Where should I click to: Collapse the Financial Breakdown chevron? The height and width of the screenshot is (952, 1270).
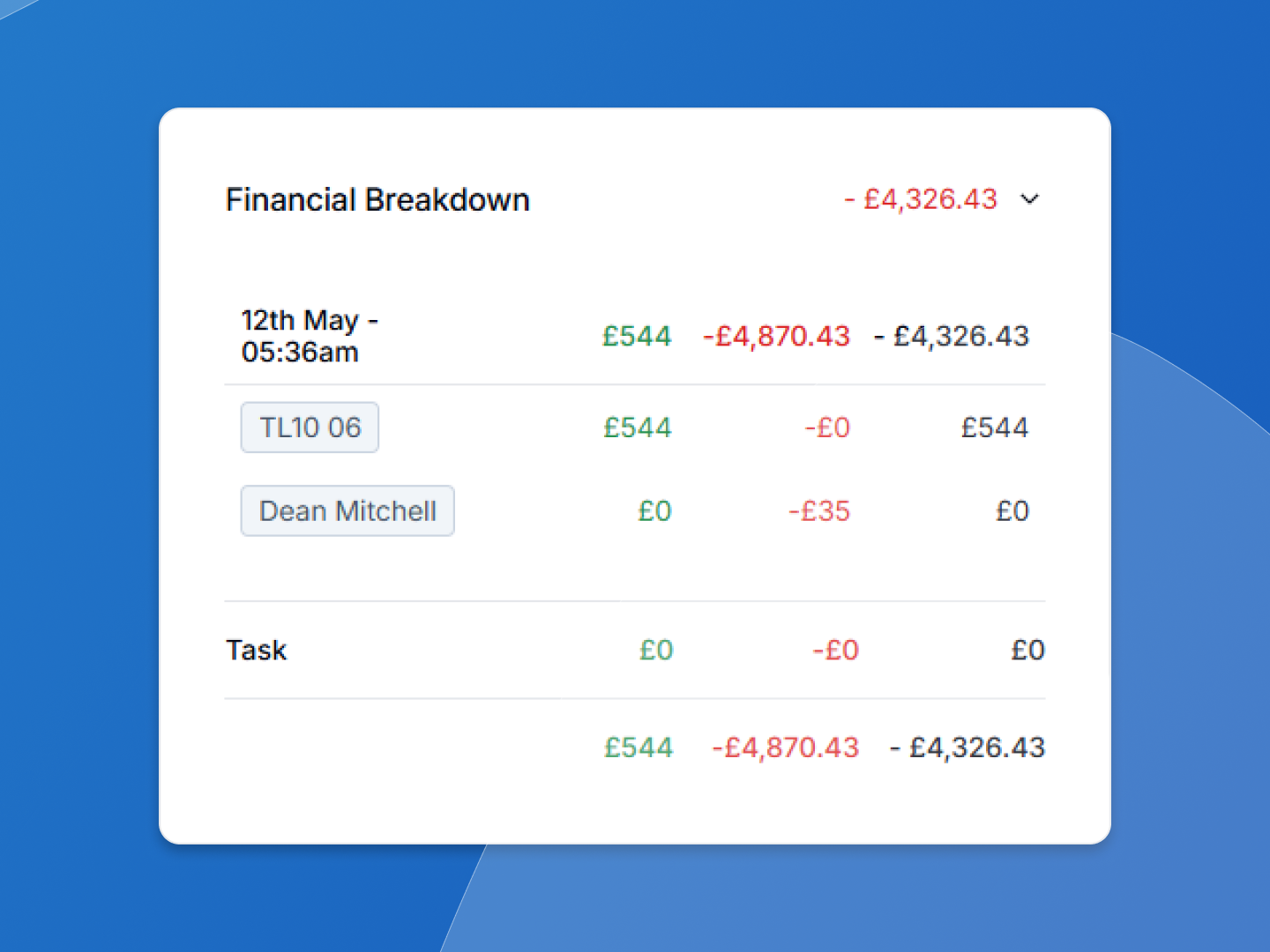click(x=1029, y=199)
